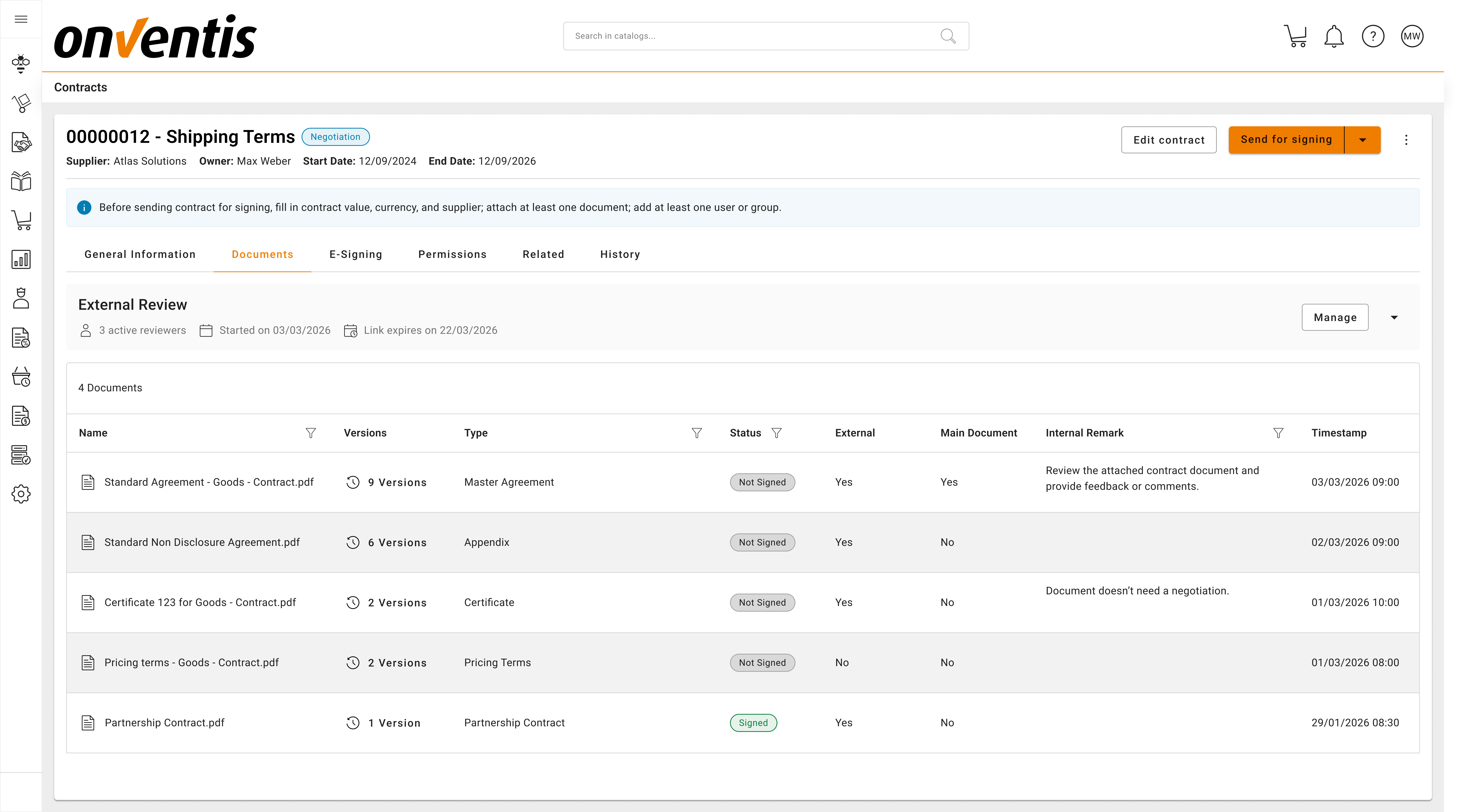1462x812 pixels.
Task: Open the document with dollar sidebar icon
Action: click(21, 416)
